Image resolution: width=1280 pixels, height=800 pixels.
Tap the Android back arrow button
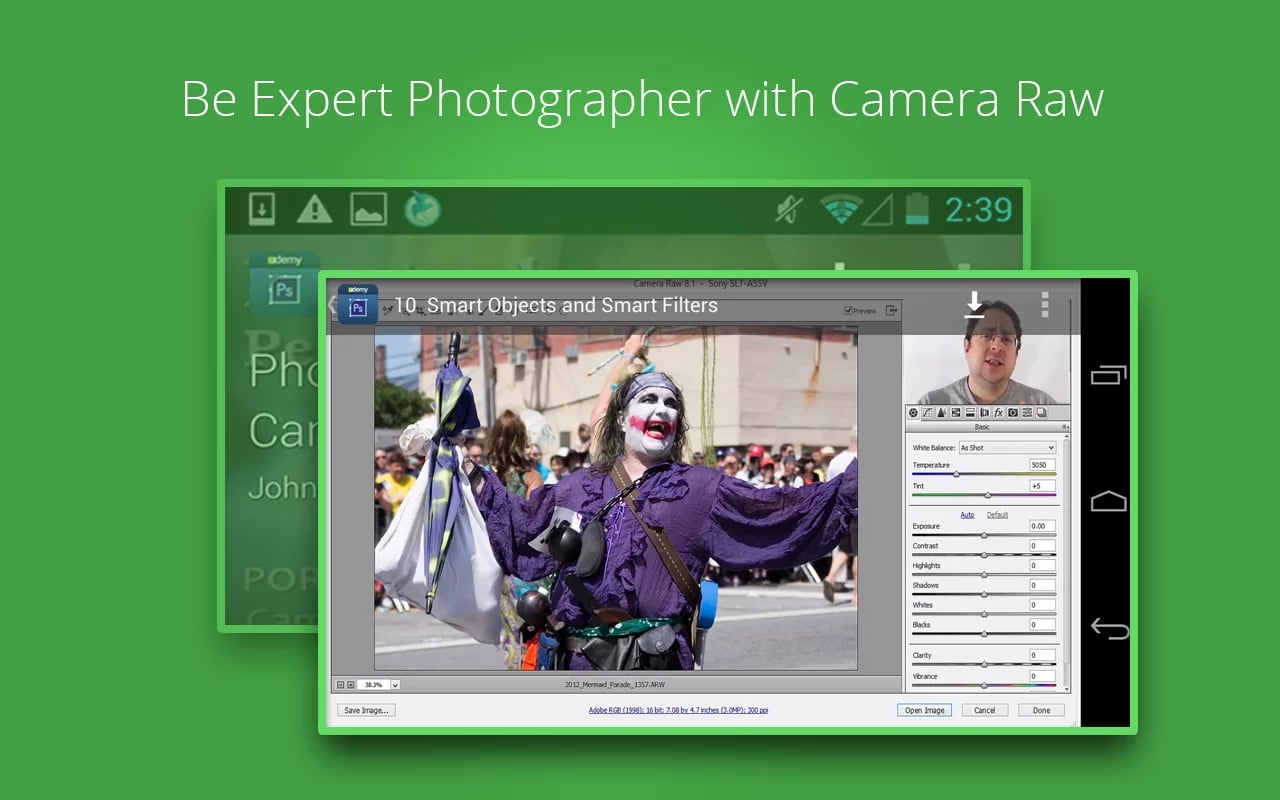(x=1109, y=629)
